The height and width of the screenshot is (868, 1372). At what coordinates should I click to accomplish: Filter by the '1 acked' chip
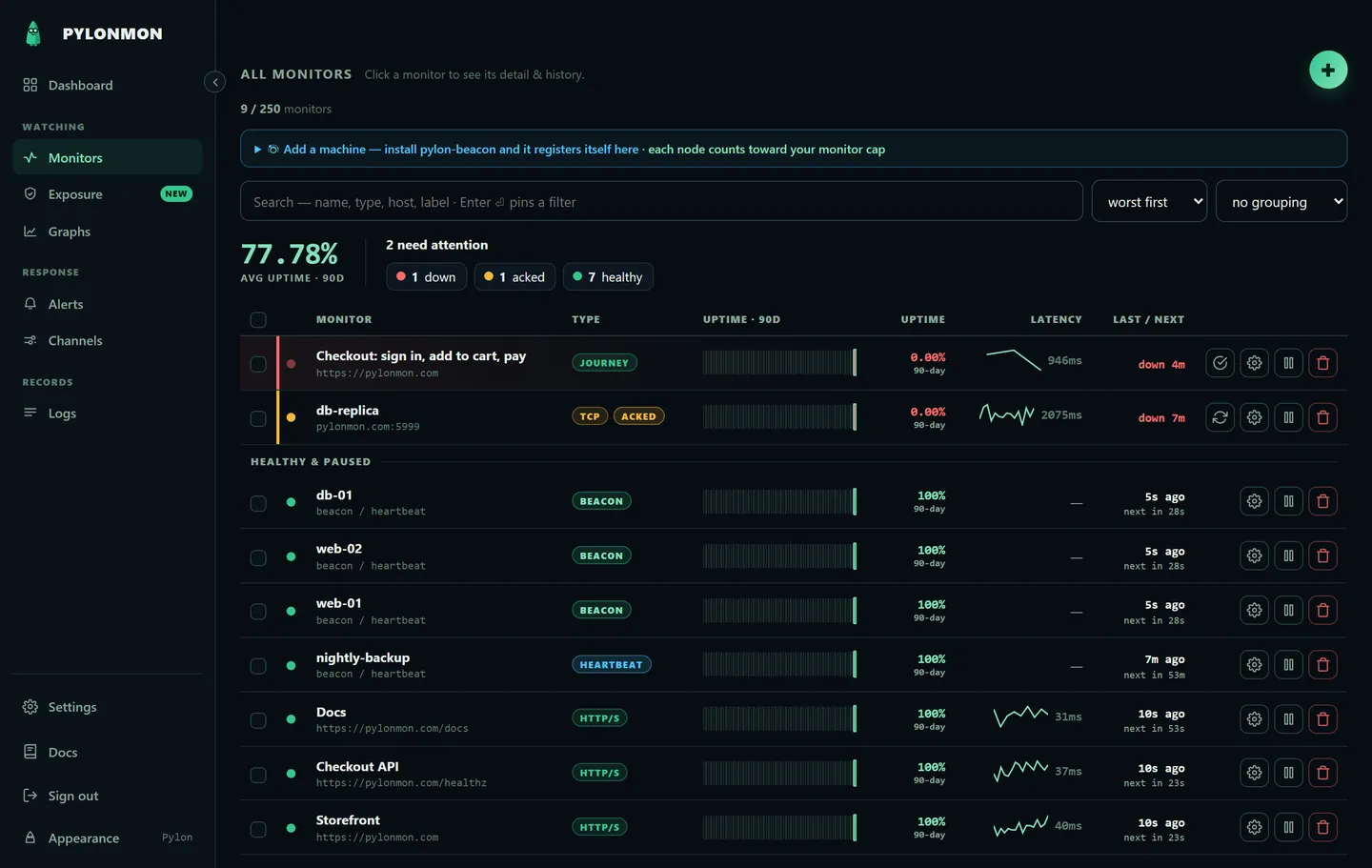pyautogui.click(x=514, y=277)
